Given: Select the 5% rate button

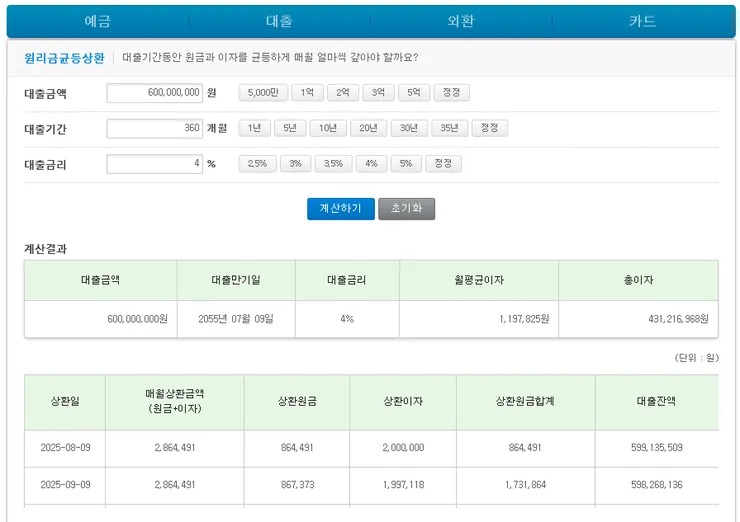Looking at the screenshot, I should coord(406,164).
